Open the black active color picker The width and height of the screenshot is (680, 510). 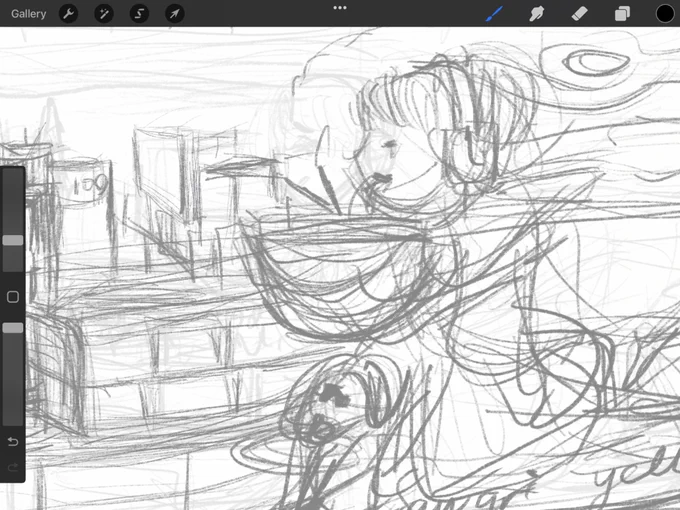pos(665,13)
